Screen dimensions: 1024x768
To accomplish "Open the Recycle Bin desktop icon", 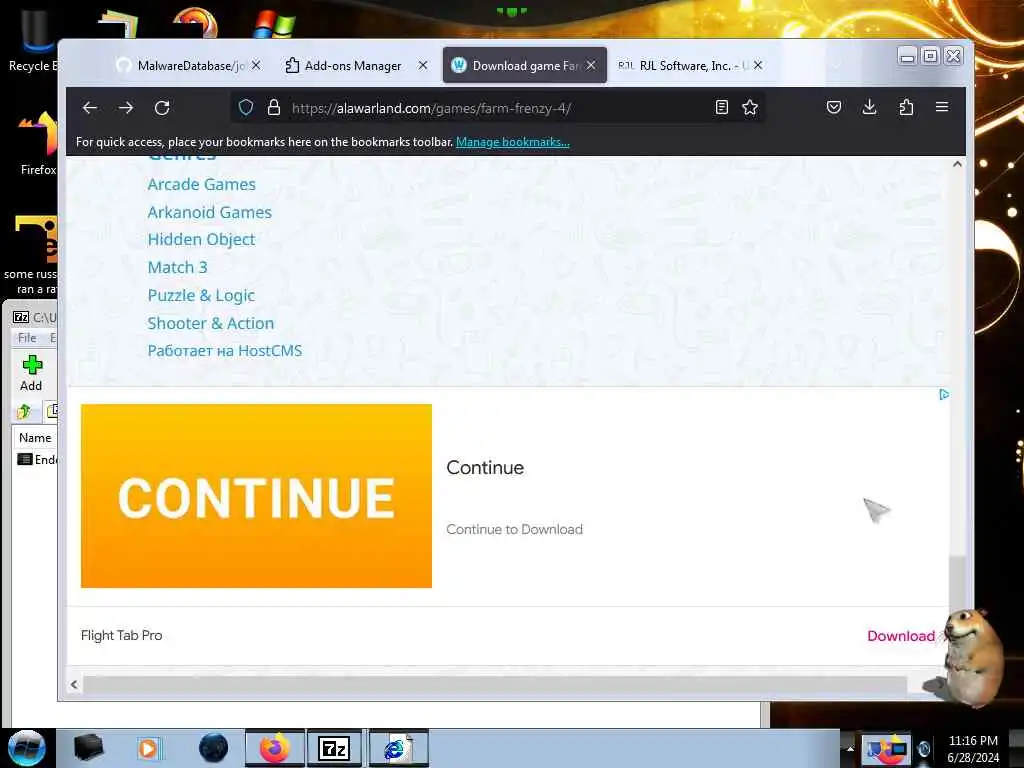I will tap(34, 39).
